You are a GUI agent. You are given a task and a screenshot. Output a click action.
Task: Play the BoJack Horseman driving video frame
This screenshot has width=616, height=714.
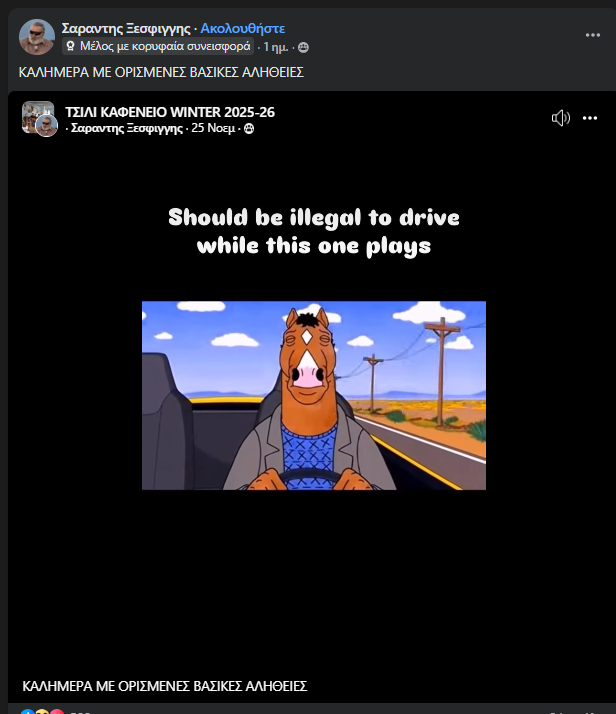[x=314, y=395]
